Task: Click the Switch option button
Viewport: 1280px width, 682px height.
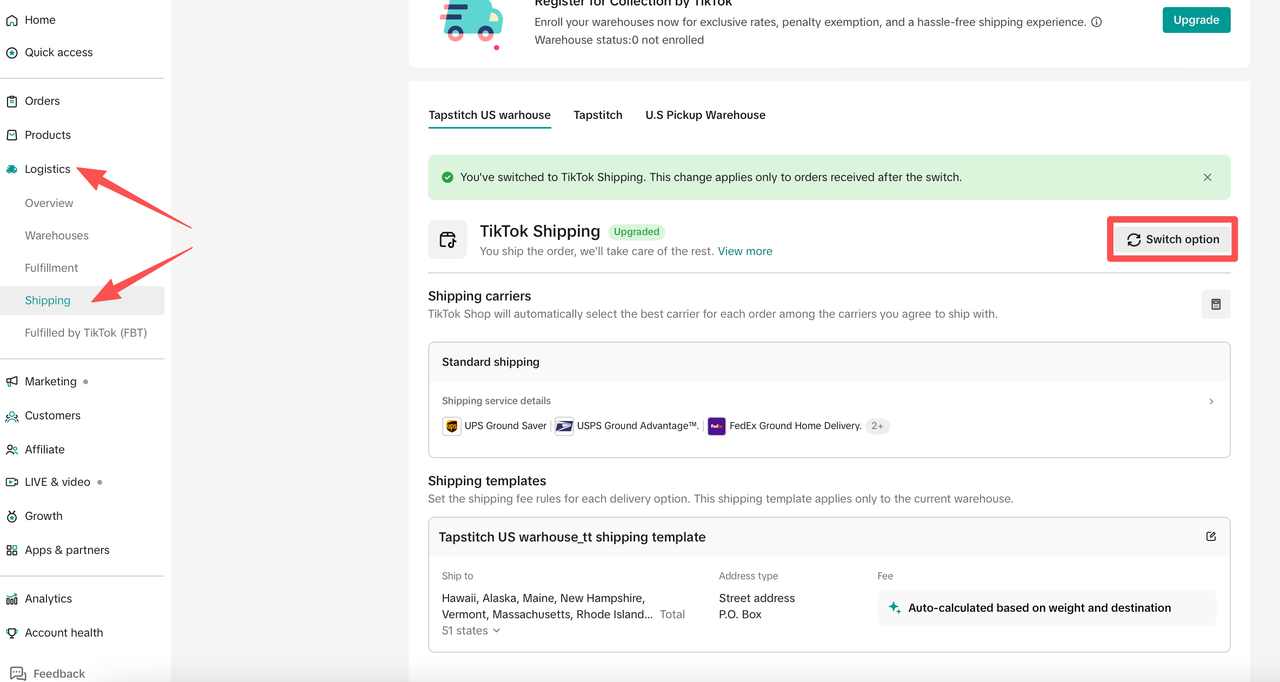Action: pyautogui.click(x=1172, y=240)
